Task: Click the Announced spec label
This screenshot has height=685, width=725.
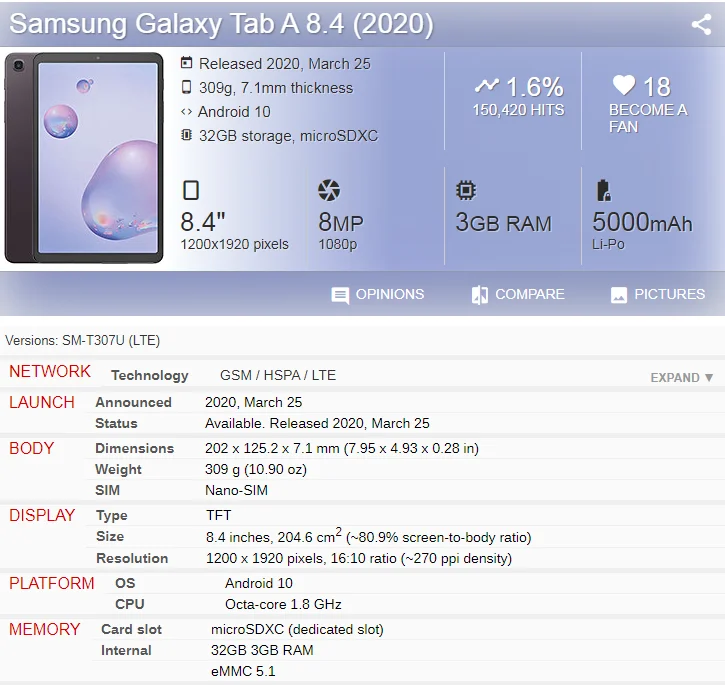Action: click(x=134, y=402)
